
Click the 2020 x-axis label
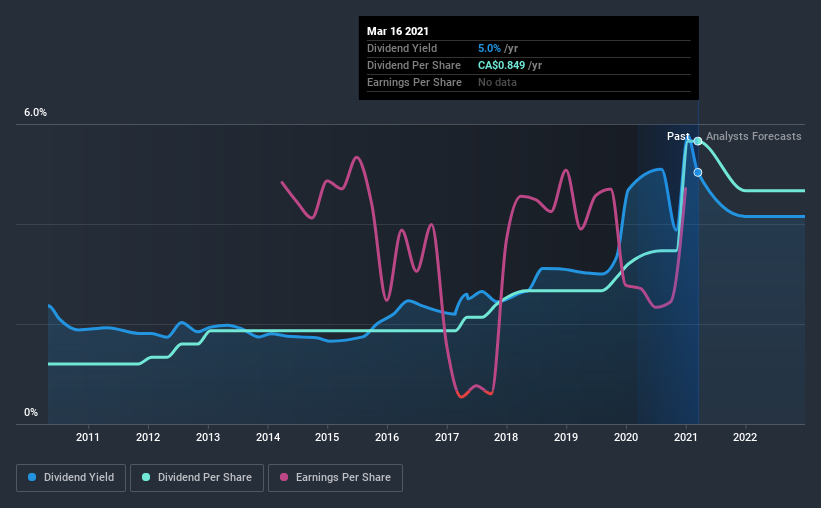coord(626,437)
